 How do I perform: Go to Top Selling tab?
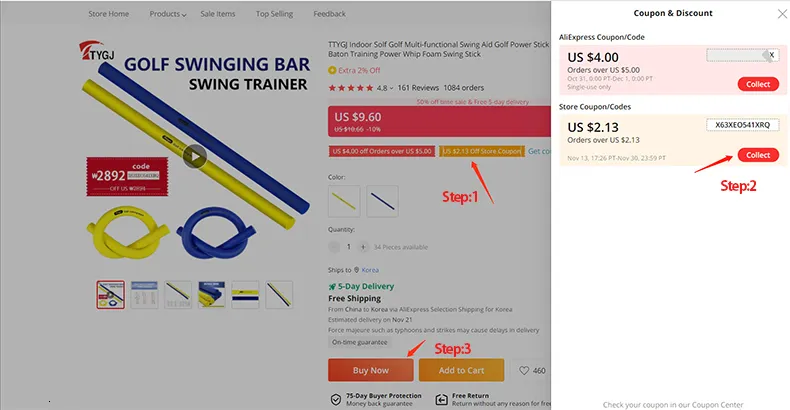pyautogui.click(x=274, y=14)
